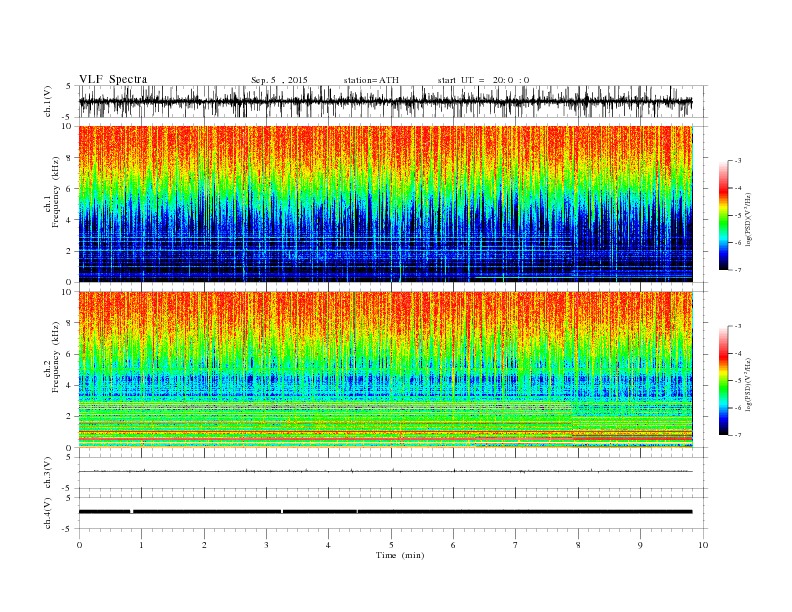792x612 pixels.
Task: Click the '-7' tick on ch.2 colorbar
Action: tap(737, 435)
